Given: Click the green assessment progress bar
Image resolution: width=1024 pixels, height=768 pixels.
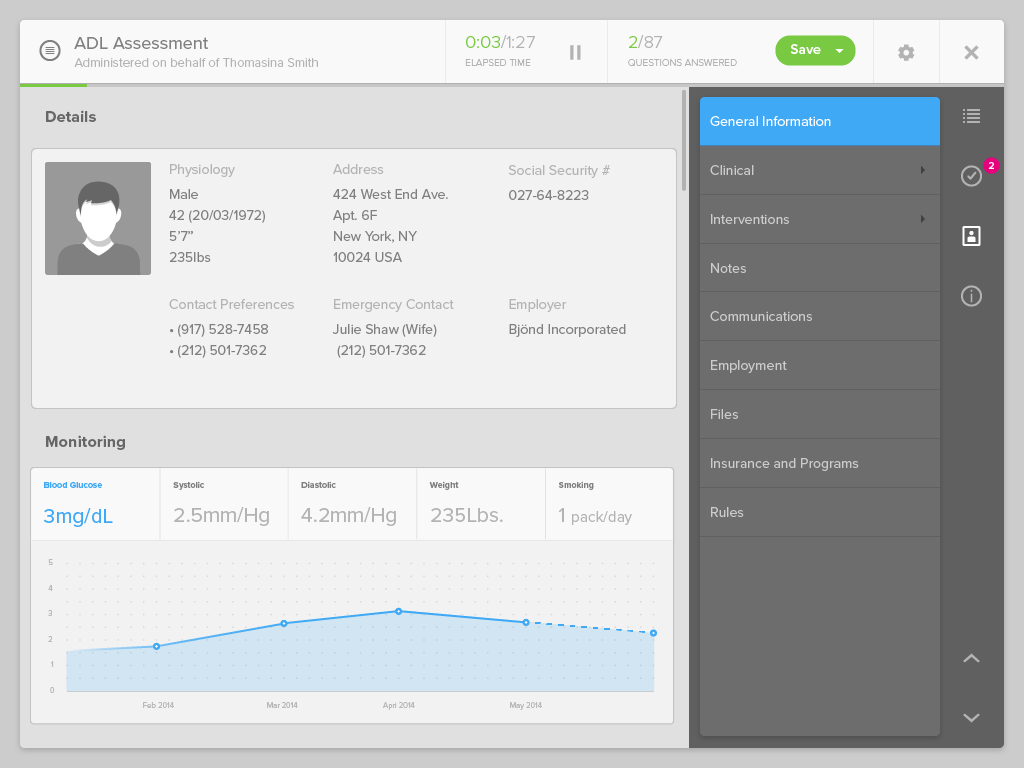Looking at the screenshot, I should point(54,85).
